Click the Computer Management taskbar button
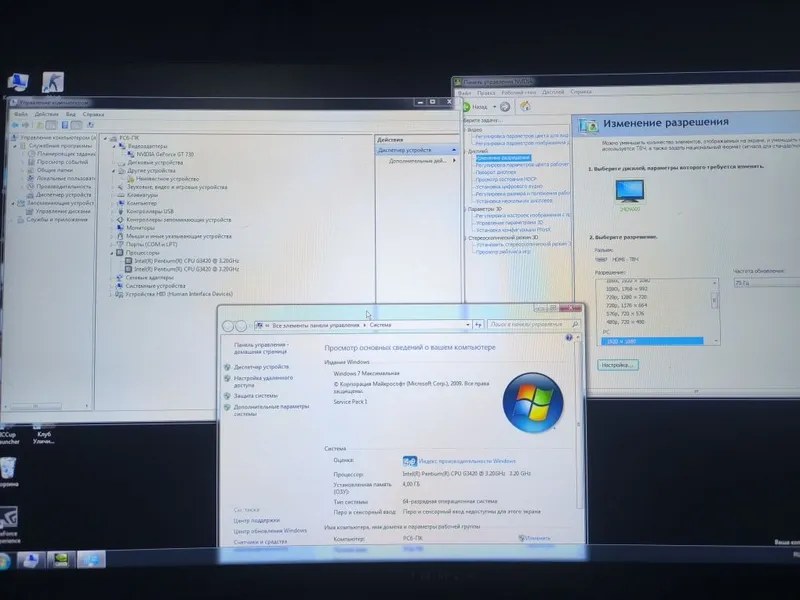The height and width of the screenshot is (600, 800). (x=31, y=560)
